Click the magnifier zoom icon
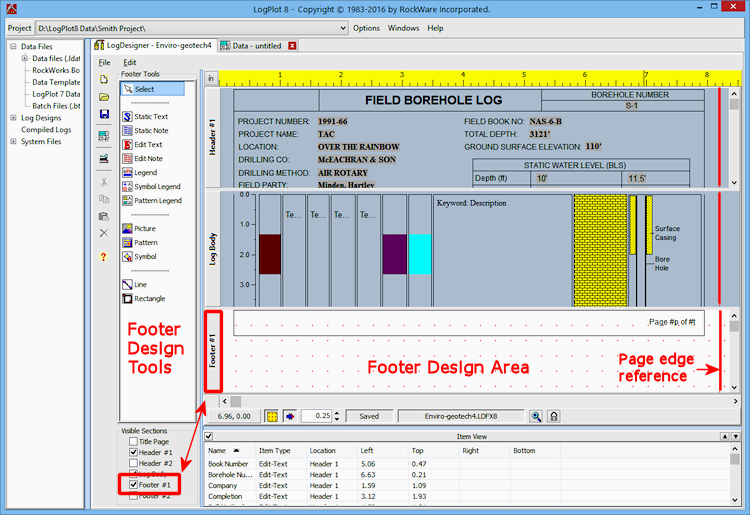The height and width of the screenshot is (515, 750). point(536,415)
